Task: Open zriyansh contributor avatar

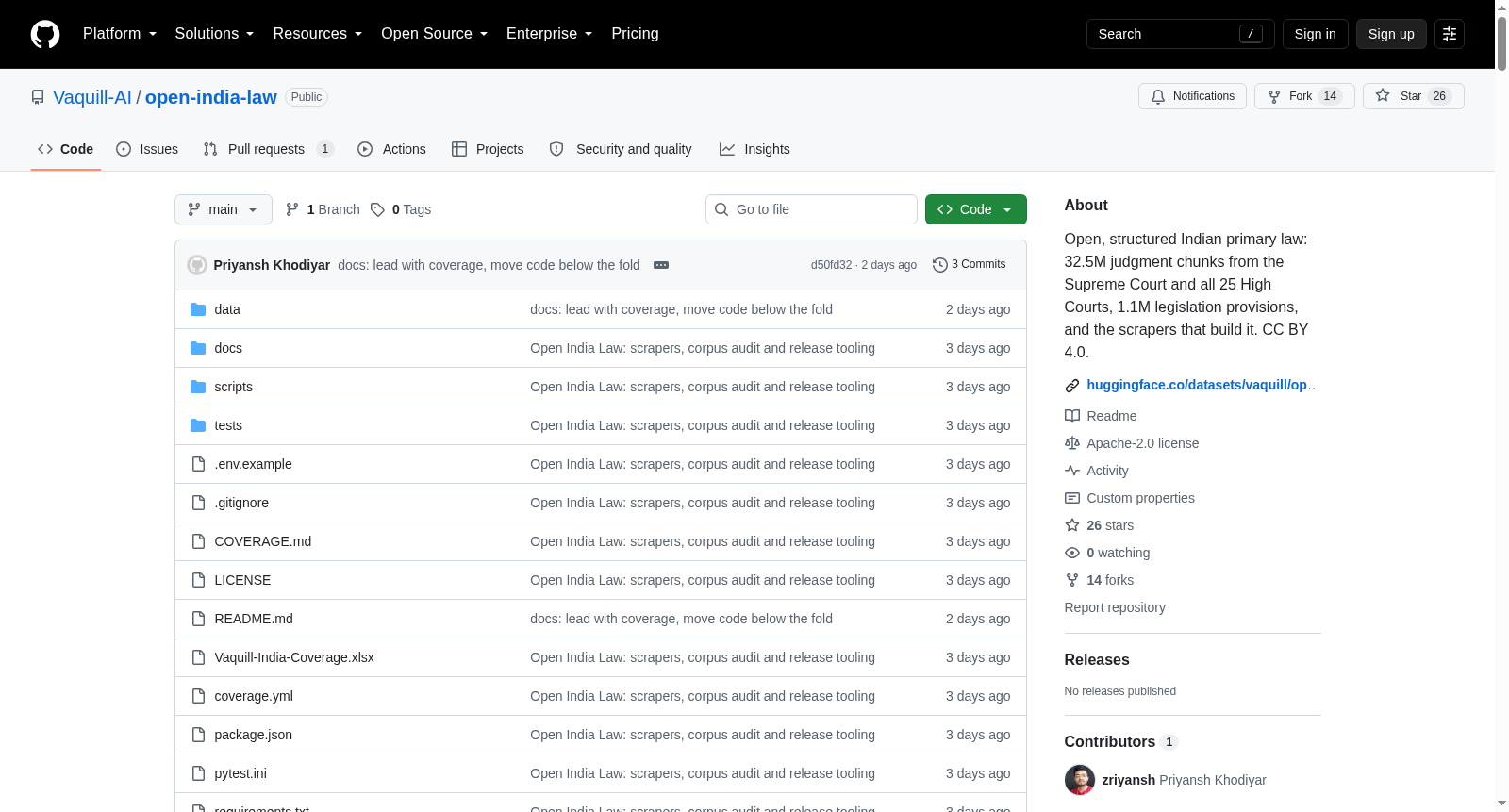Action: coord(1080,780)
